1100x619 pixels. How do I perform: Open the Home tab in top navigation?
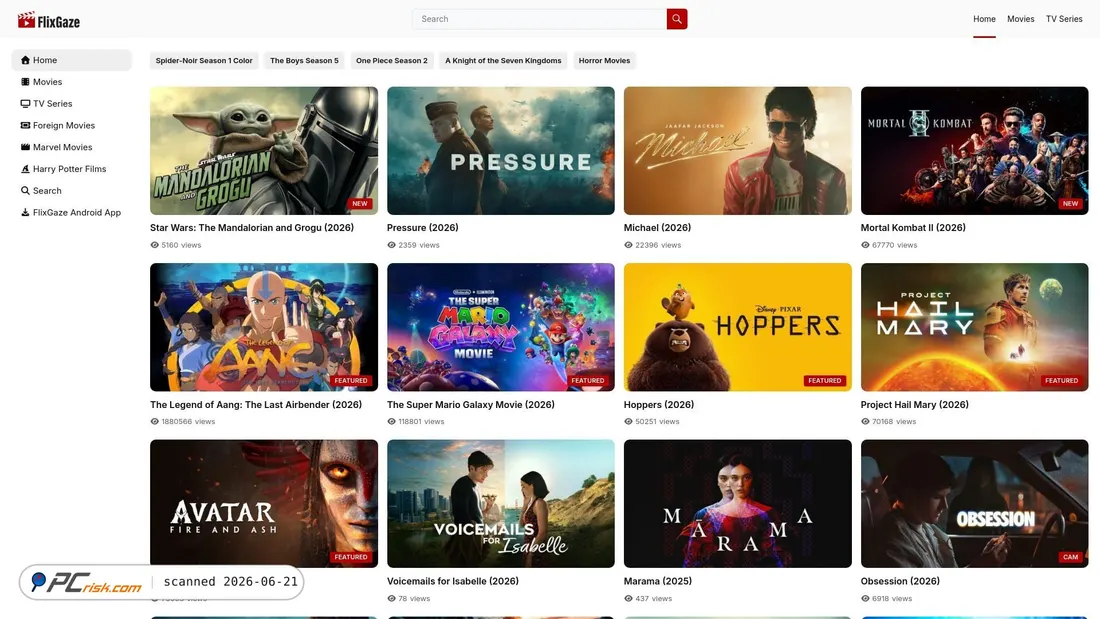984,19
